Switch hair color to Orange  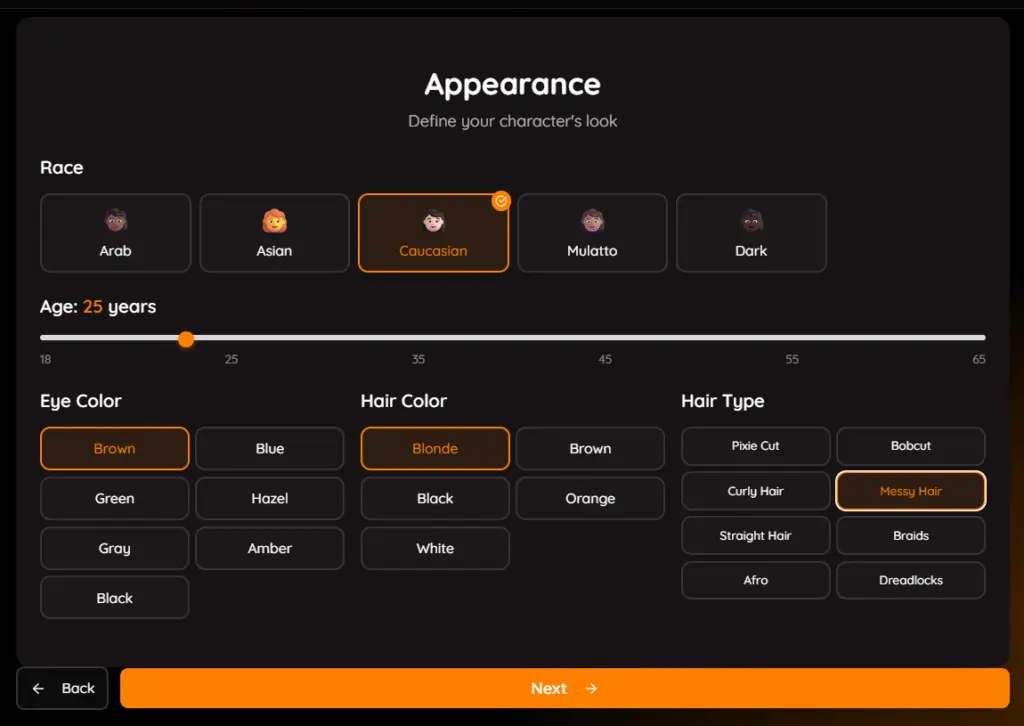click(590, 498)
